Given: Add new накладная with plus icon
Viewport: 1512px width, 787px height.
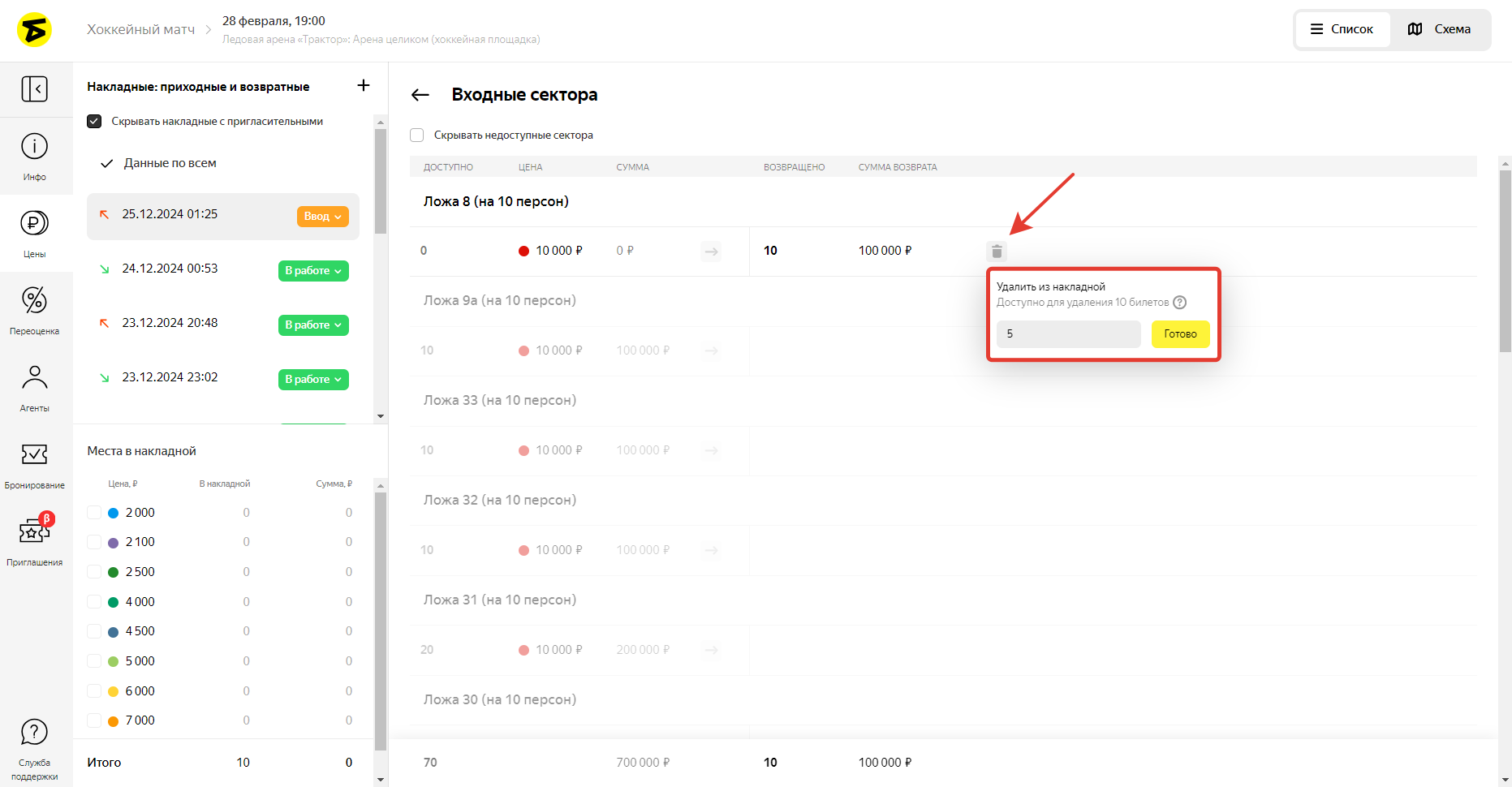Looking at the screenshot, I should (x=364, y=85).
